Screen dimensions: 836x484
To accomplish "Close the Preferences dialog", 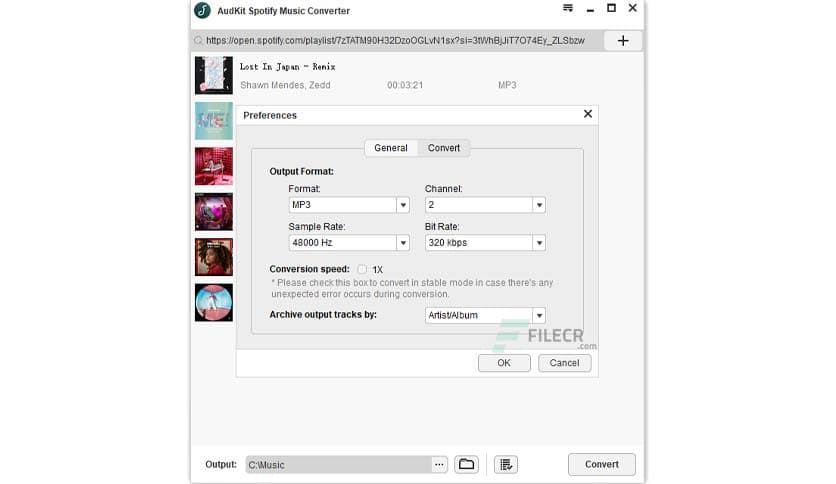I will pyautogui.click(x=588, y=114).
